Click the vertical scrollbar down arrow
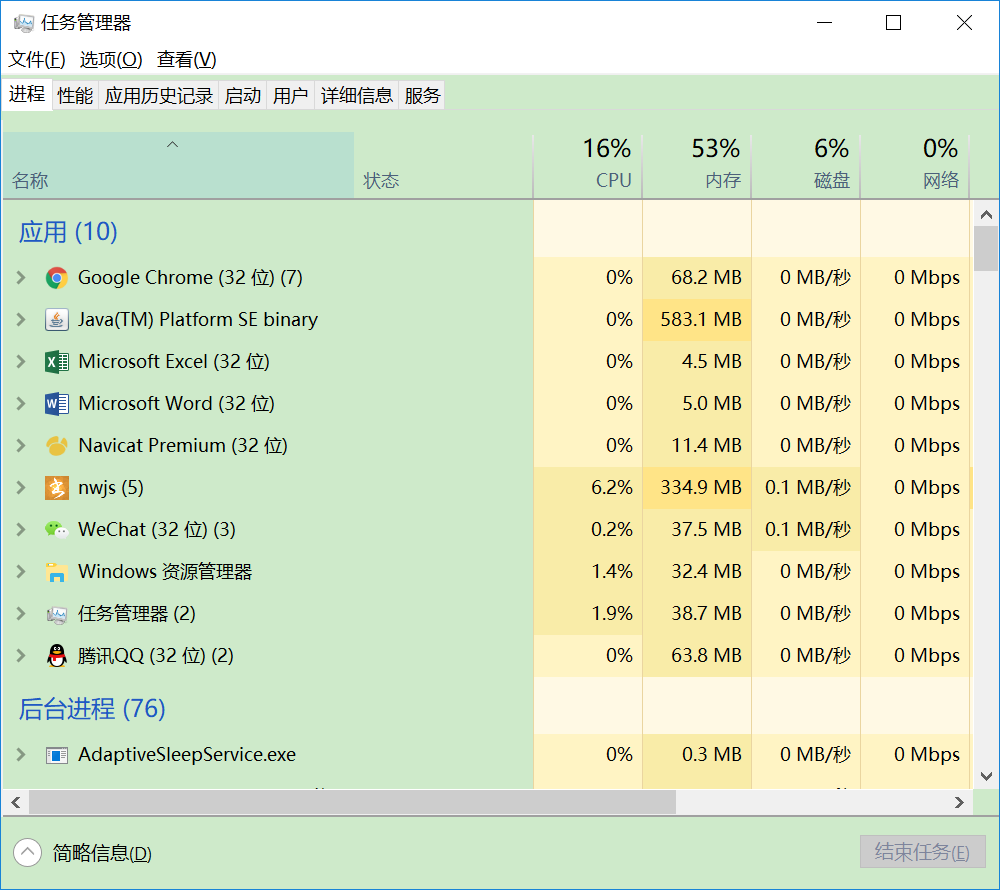1000x890 pixels. pos(986,776)
